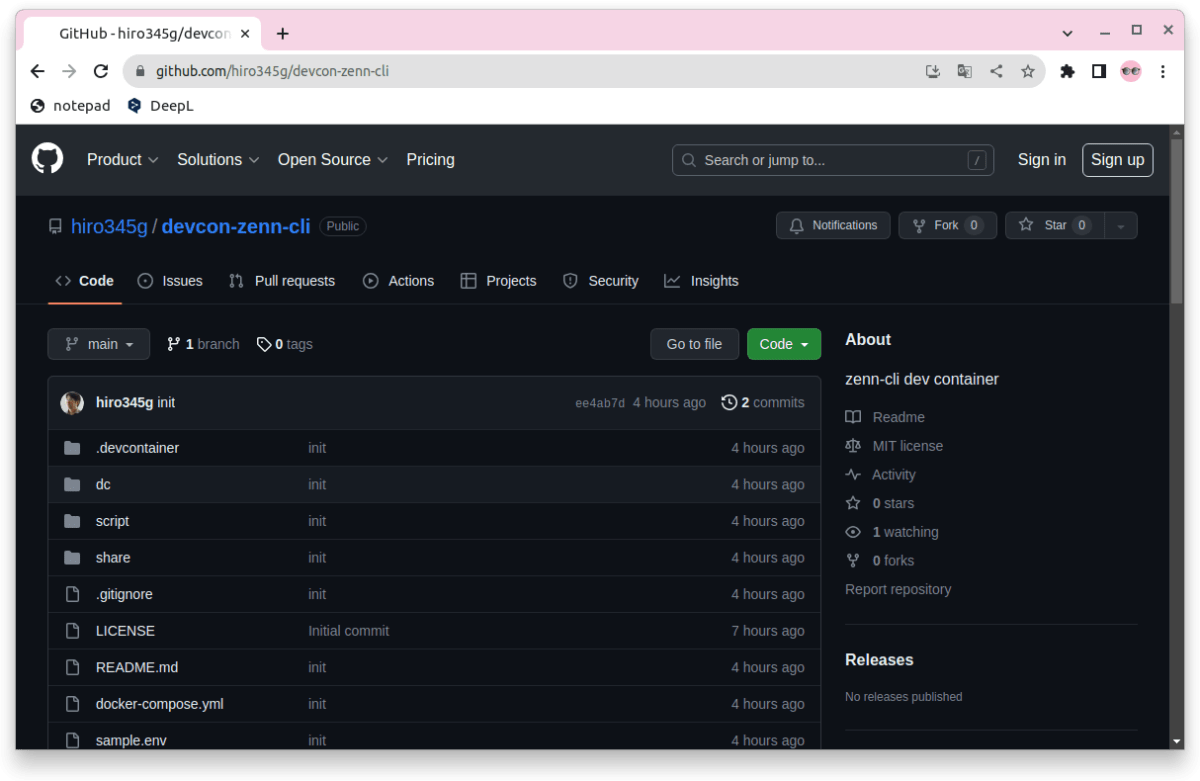
Task: Open the browser extensions puzzle icon
Action: click(x=1067, y=71)
